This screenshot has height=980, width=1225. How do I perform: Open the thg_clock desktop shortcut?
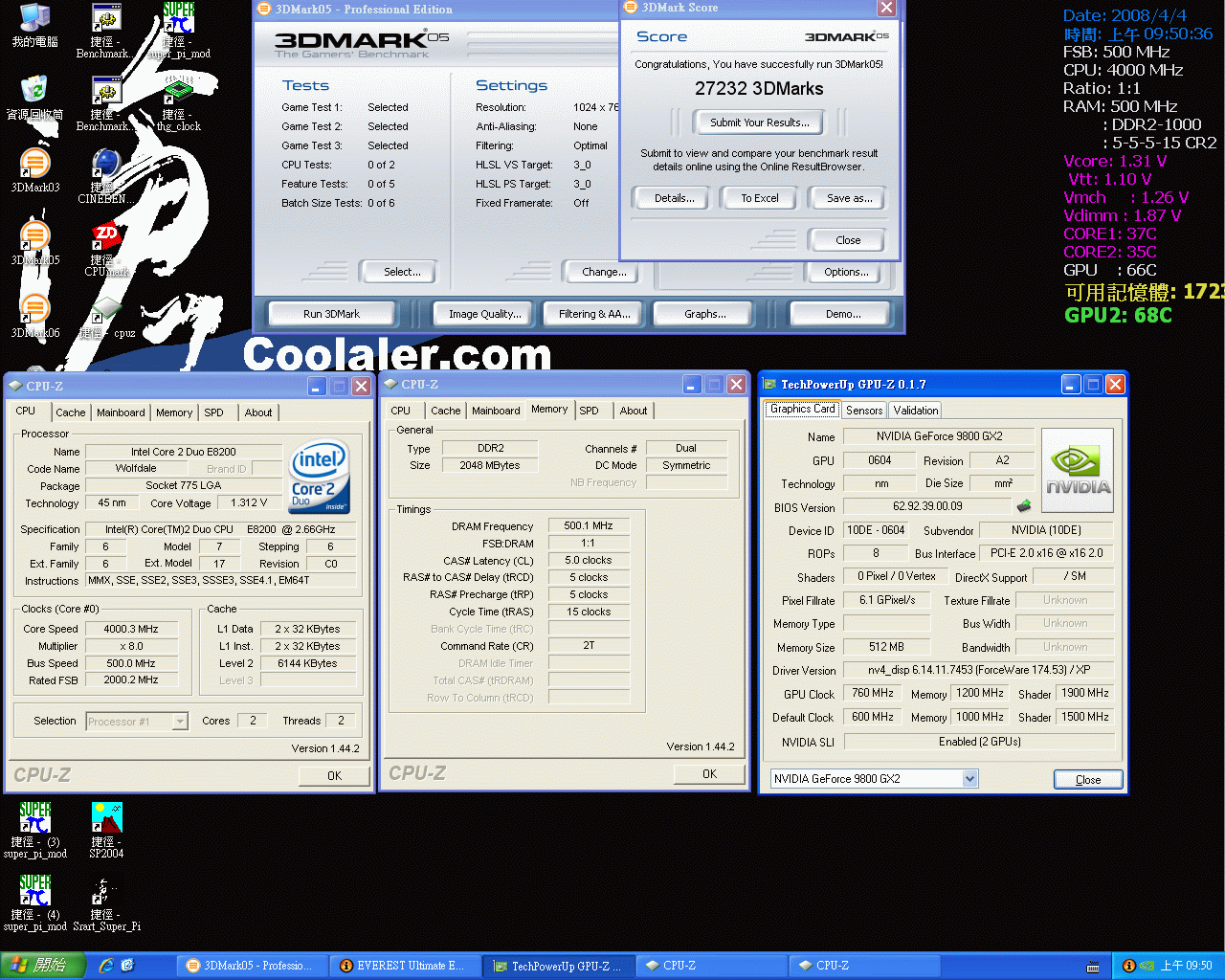(179, 103)
